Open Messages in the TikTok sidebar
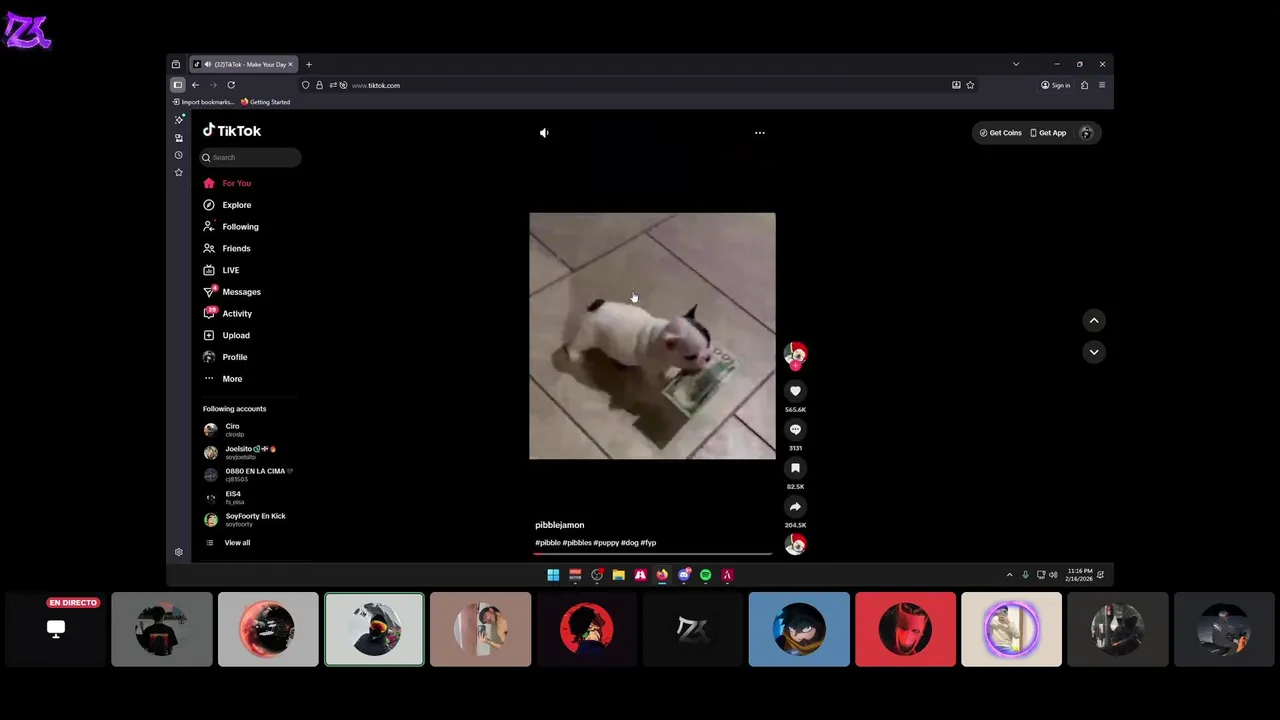This screenshot has width=1280, height=720. [232, 292]
